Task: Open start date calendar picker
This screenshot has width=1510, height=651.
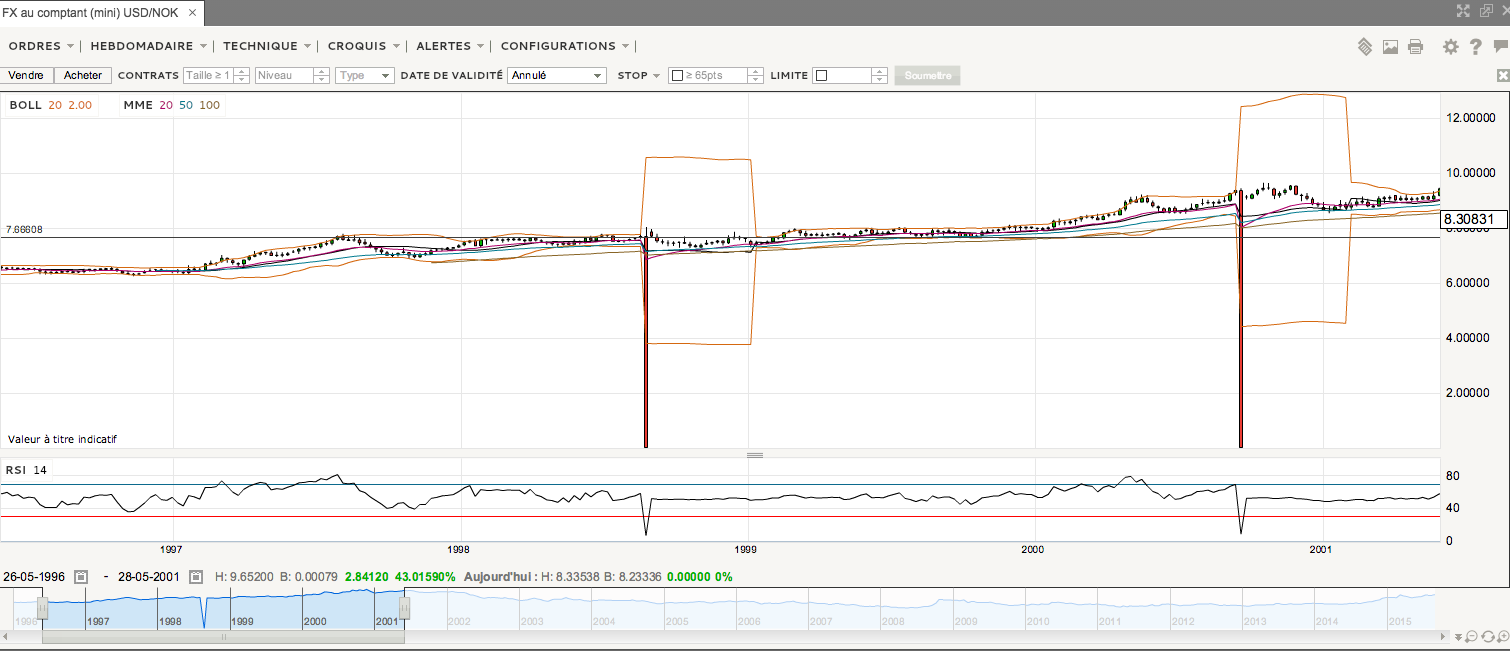Action: pos(81,577)
